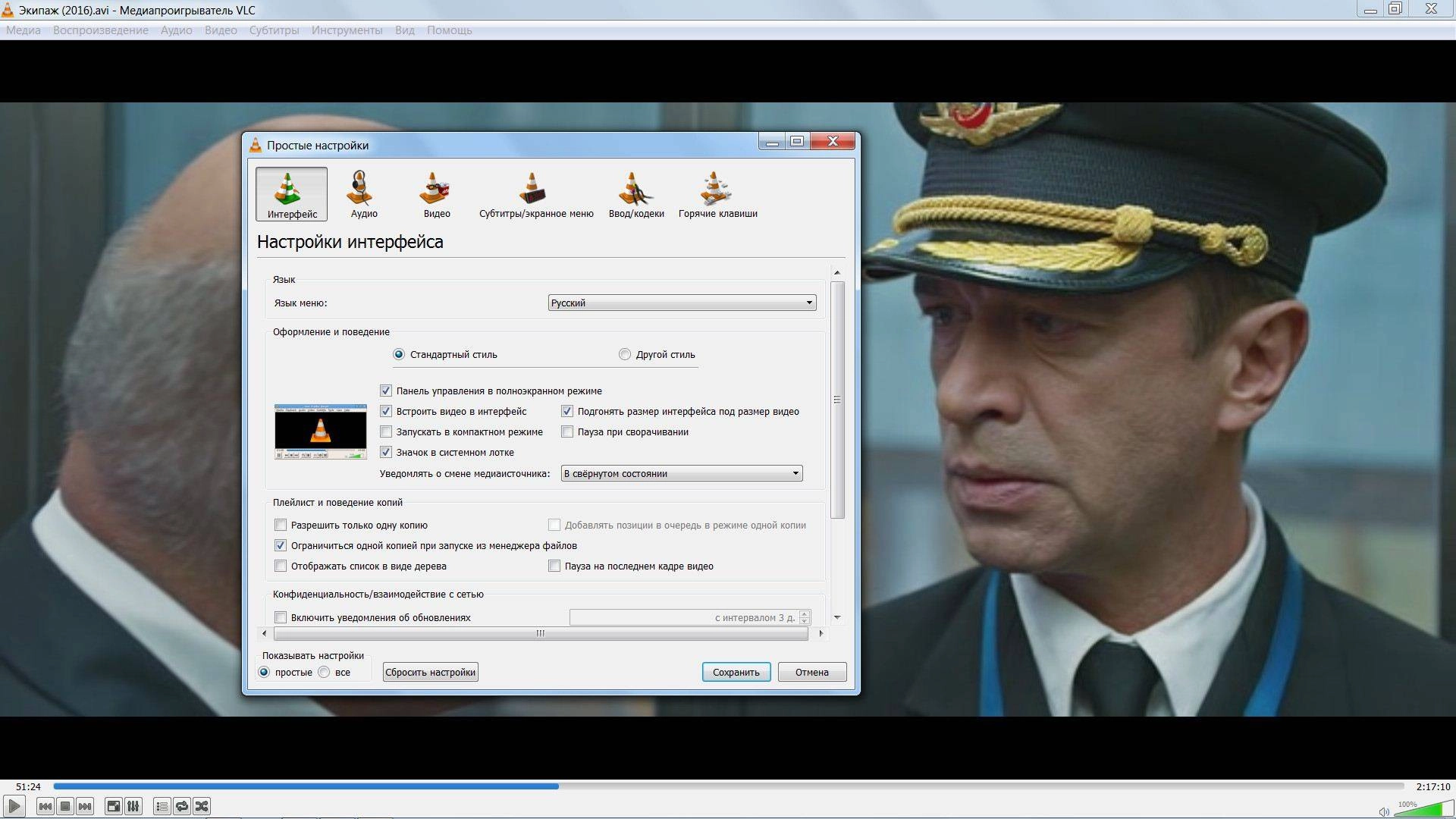Image resolution: width=1456 pixels, height=819 pixels.
Task: Toggle shuffle random playback icon
Action: point(202,806)
